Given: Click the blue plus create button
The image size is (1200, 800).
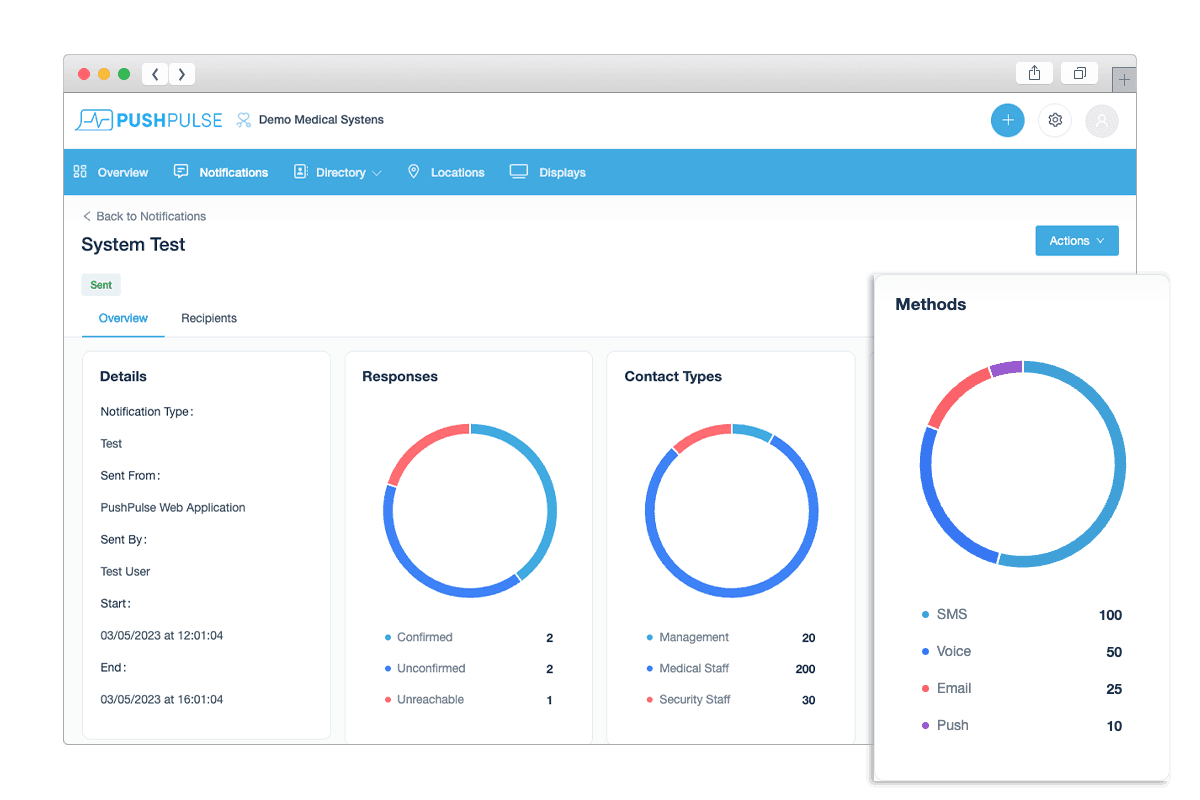Looking at the screenshot, I should [1007, 120].
